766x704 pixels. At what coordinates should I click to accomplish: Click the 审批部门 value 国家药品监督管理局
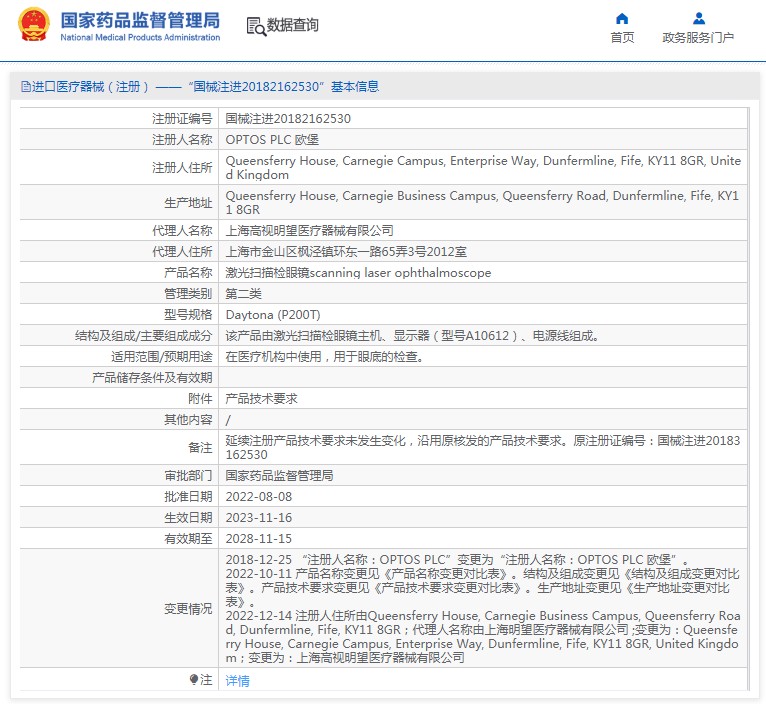279,475
